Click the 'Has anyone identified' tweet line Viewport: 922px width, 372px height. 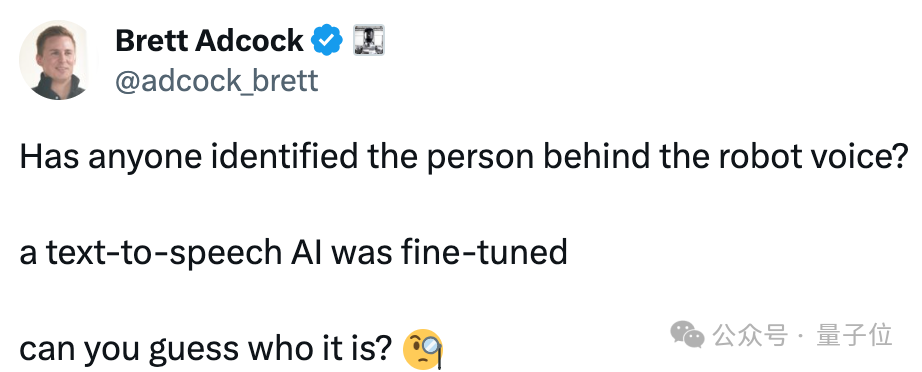point(465,157)
